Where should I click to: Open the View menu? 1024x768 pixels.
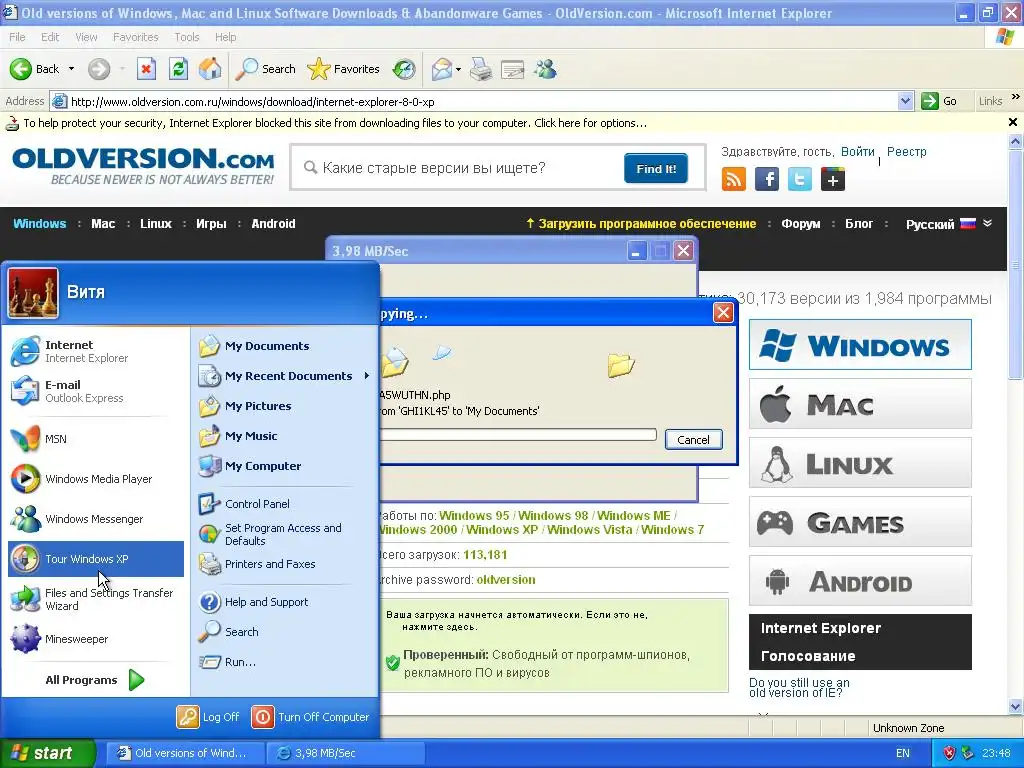point(86,37)
